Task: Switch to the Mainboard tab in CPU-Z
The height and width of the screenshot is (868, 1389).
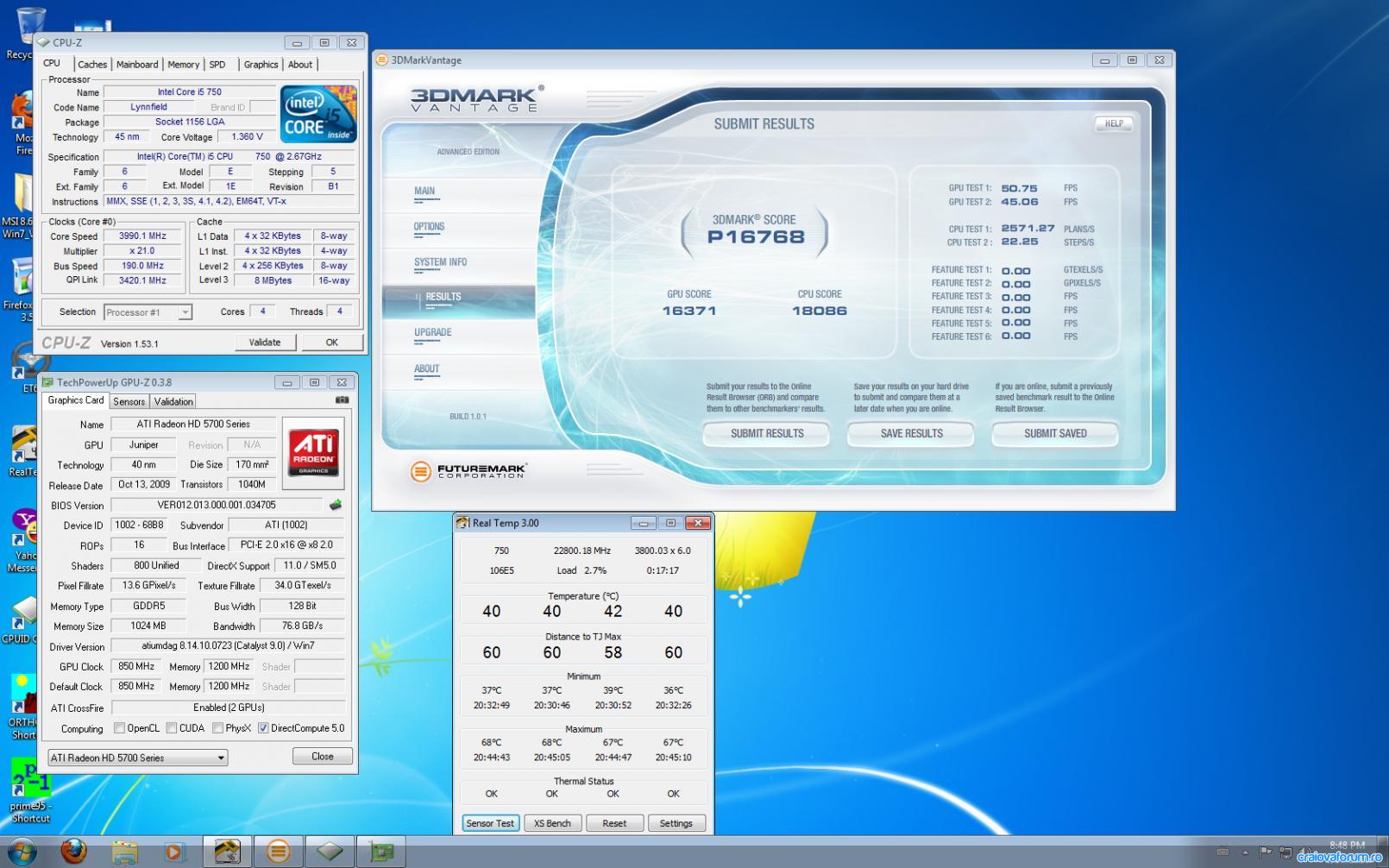Action: pyautogui.click(x=137, y=65)
